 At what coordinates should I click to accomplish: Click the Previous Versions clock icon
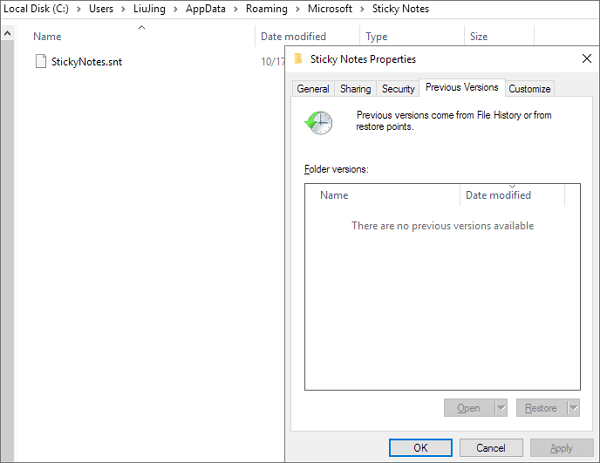point(320,121)
